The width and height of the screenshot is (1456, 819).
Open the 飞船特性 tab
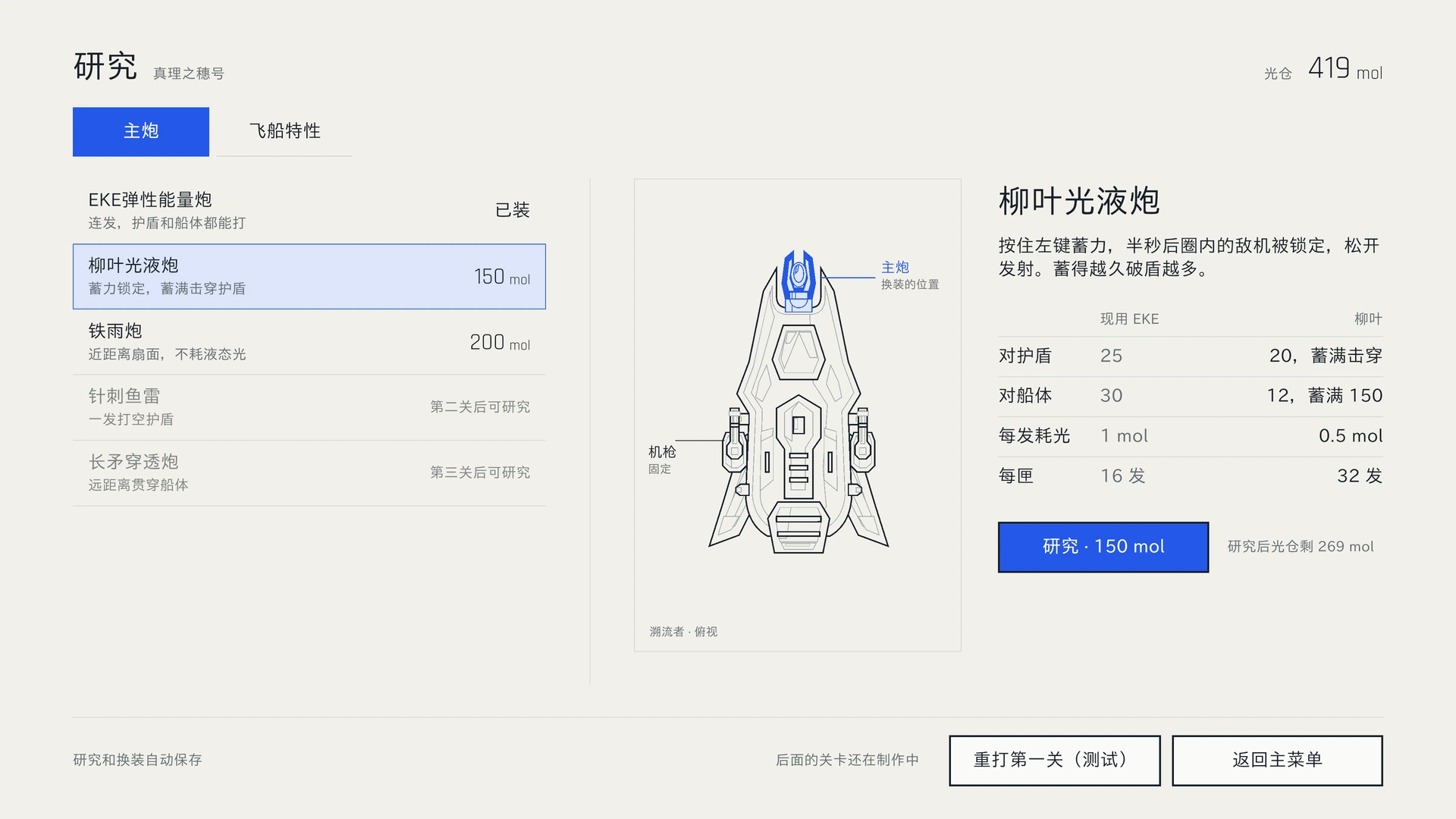pyautogui.click(x=284, y=131)
